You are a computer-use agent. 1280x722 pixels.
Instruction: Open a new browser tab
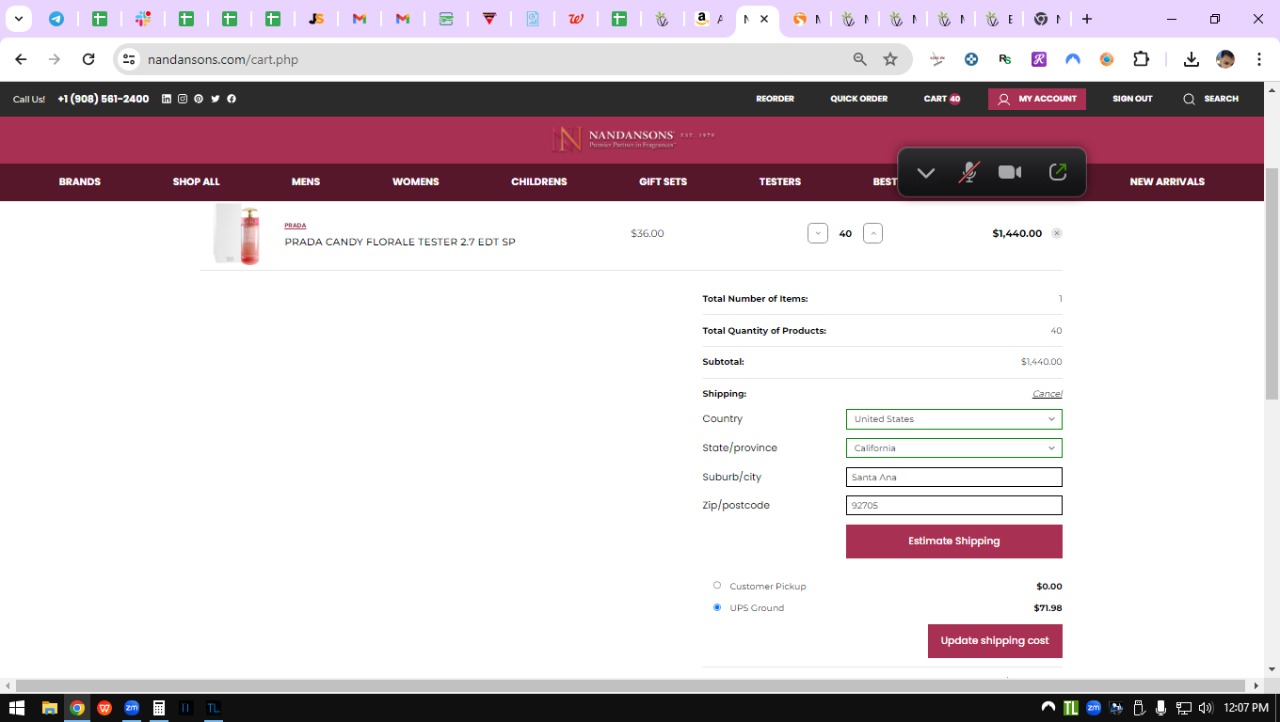[x=1087, y=19]
